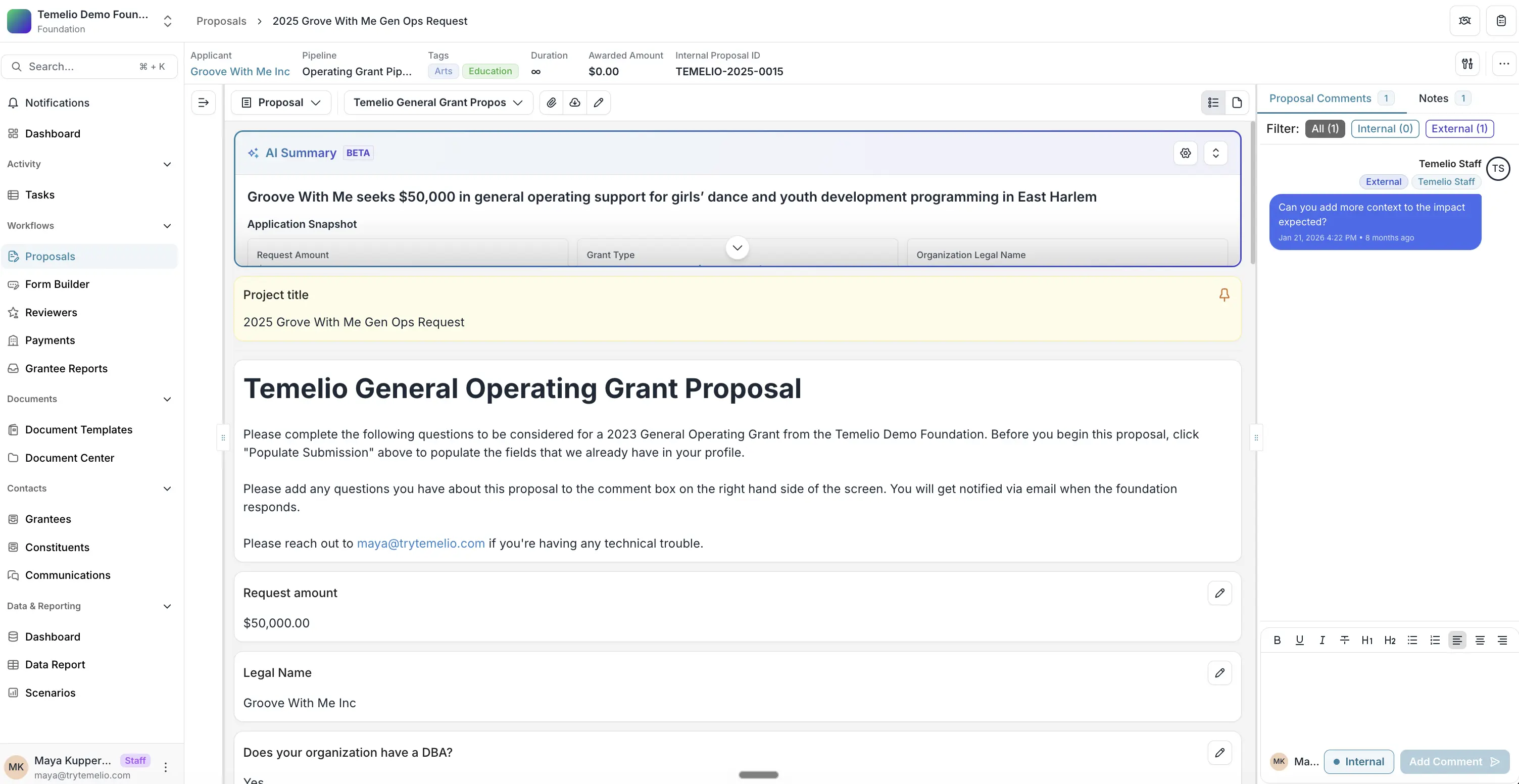Switch to document page view toggle
1519x784 pixels.
tap(1237, 103)
